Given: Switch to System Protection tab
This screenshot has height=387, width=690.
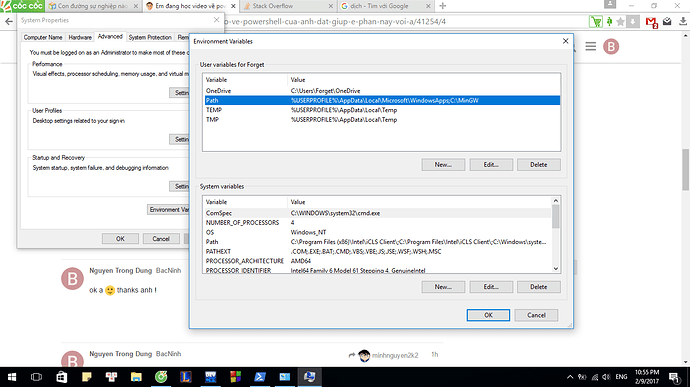Looking at the screenshot, I should (150, 37).
